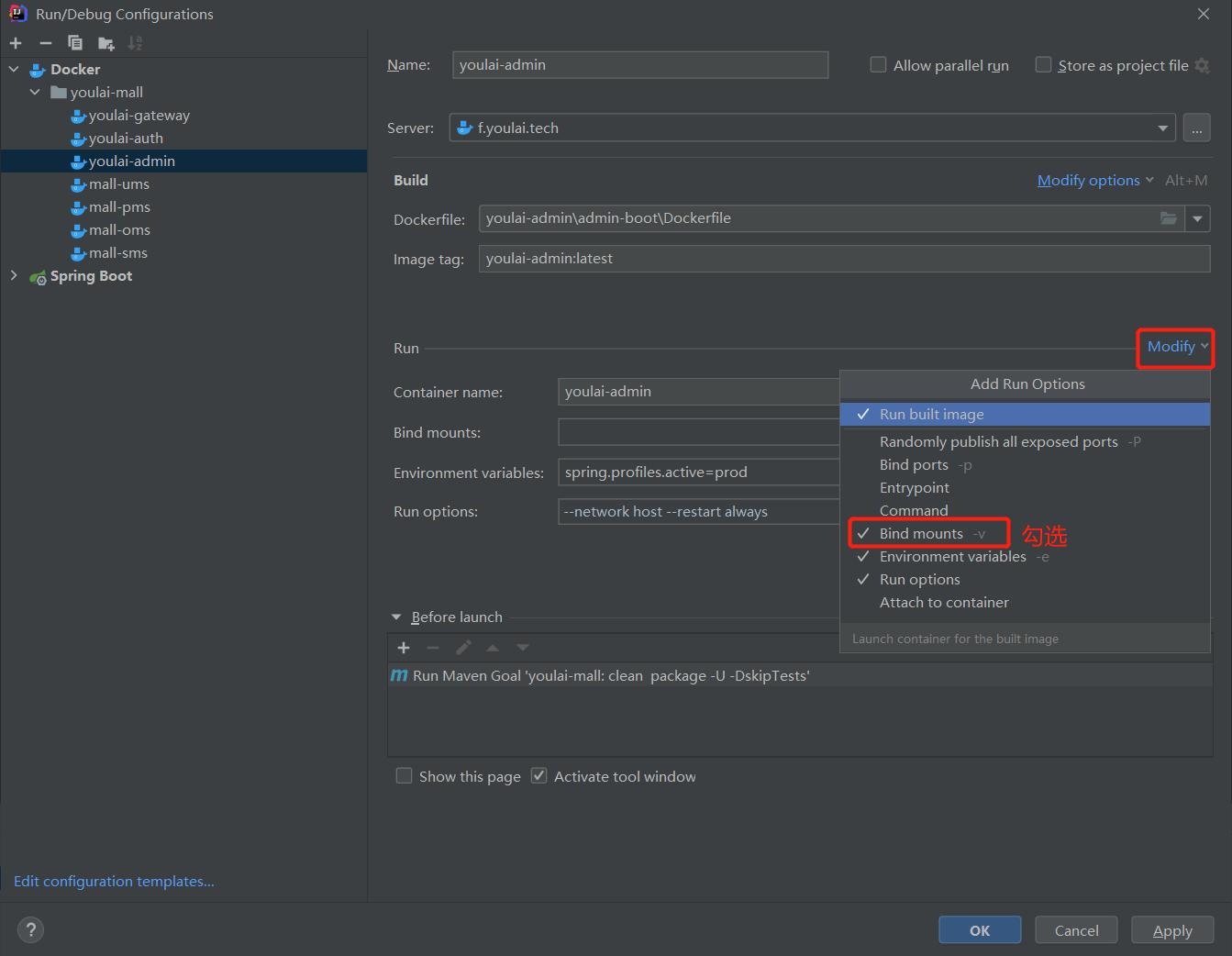Select Command run option

coord(1025,511)
